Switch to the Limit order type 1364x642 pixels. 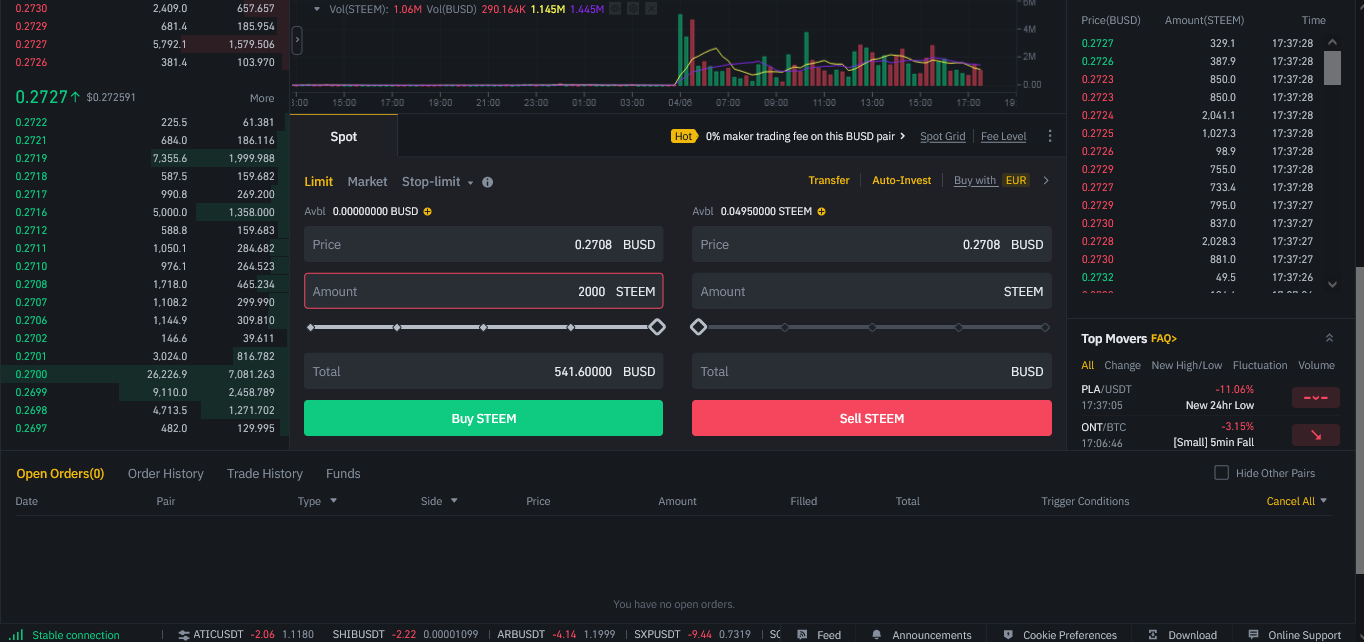coord(319,182)
